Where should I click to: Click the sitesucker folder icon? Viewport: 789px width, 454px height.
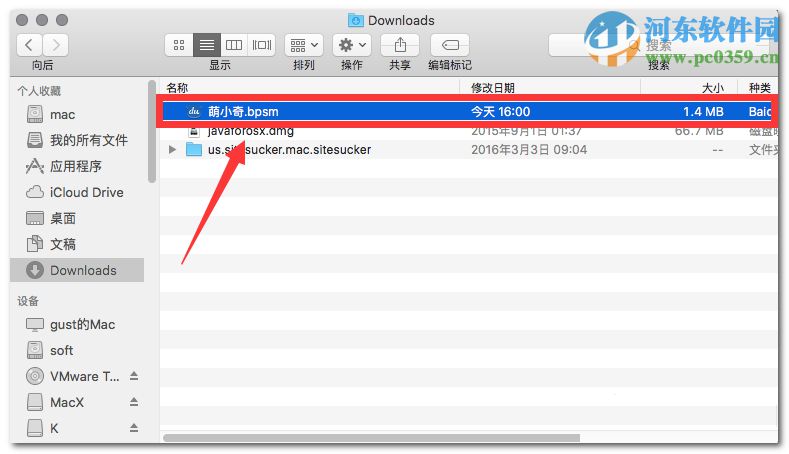pos(194,149)
